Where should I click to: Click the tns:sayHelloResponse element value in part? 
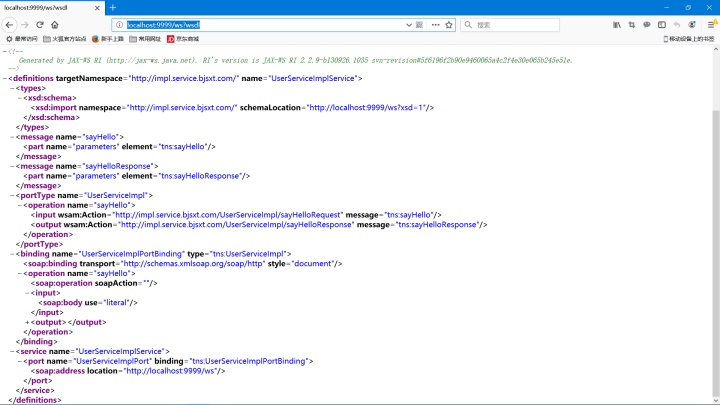(200, 176)
